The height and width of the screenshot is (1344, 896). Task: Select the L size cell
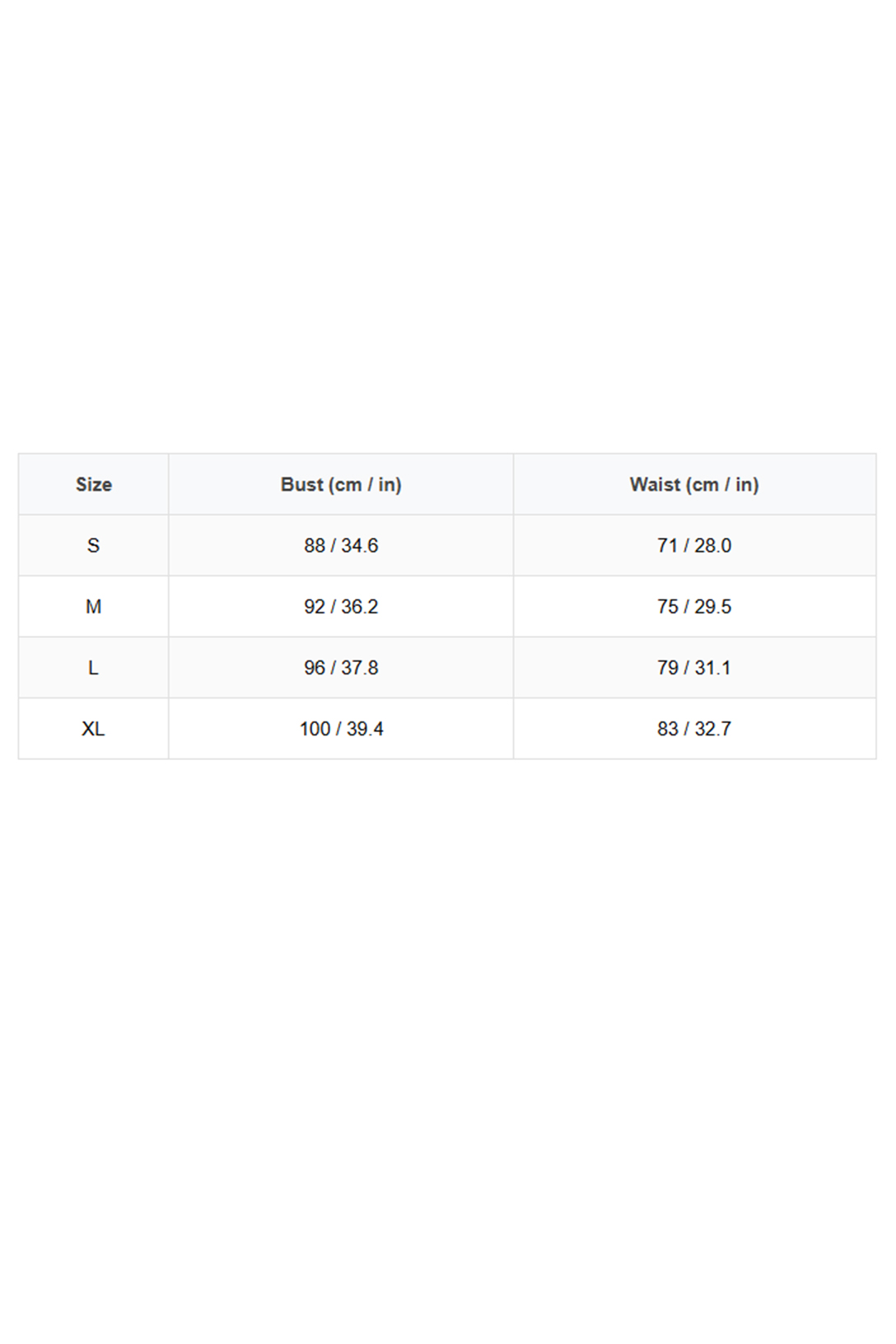(94, 668)
